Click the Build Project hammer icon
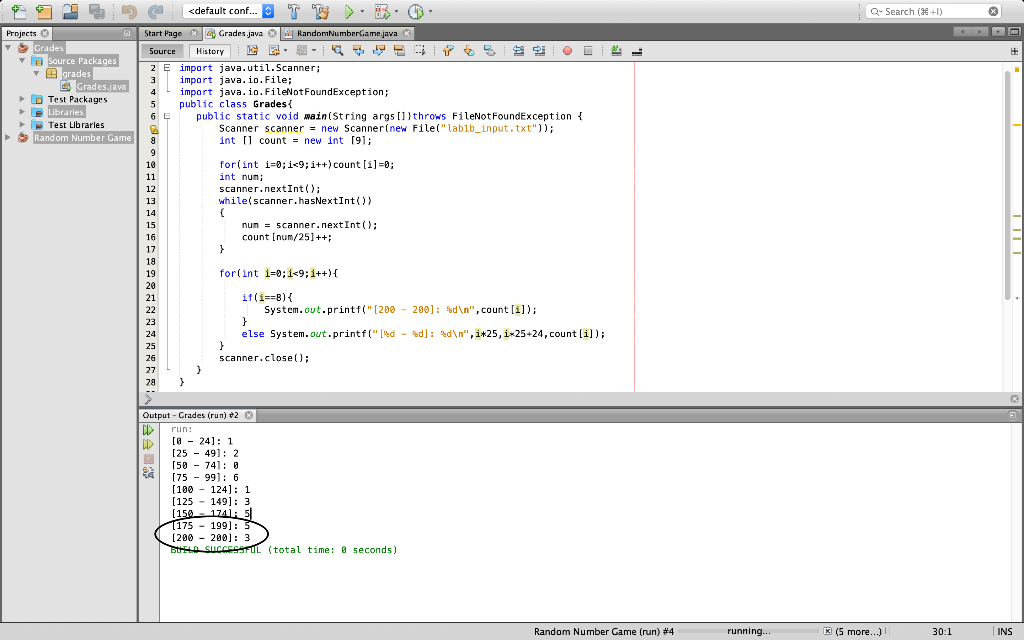 pos(294,11)
